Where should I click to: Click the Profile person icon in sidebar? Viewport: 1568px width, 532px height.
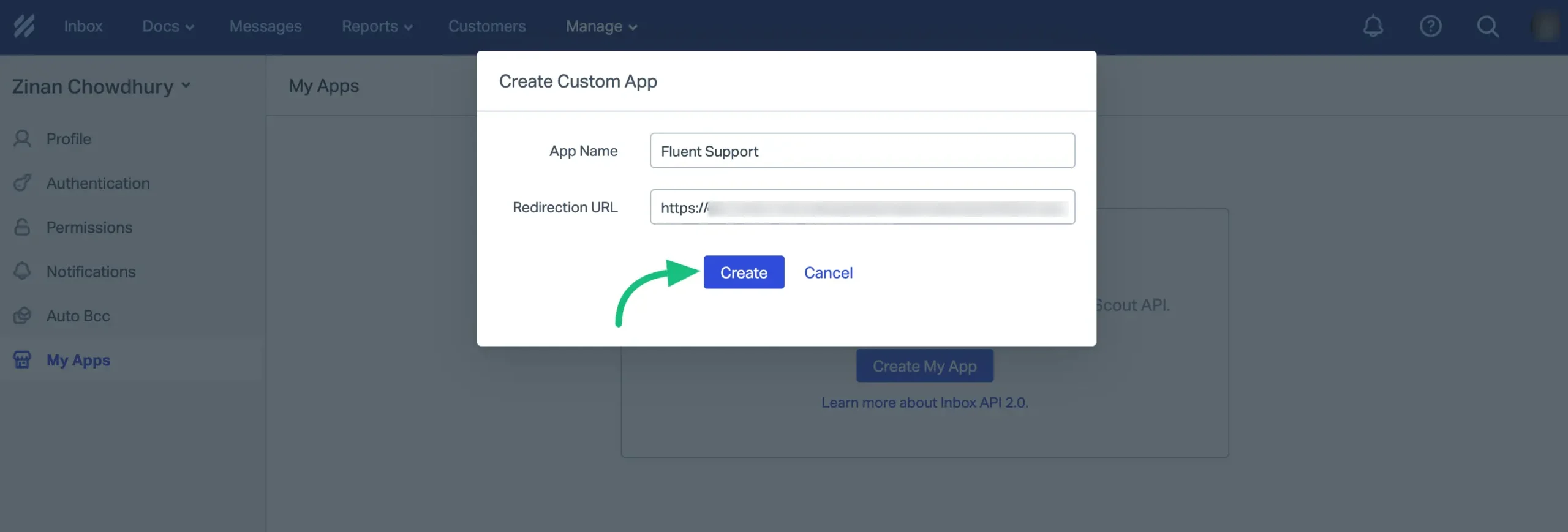click(23, 138)
